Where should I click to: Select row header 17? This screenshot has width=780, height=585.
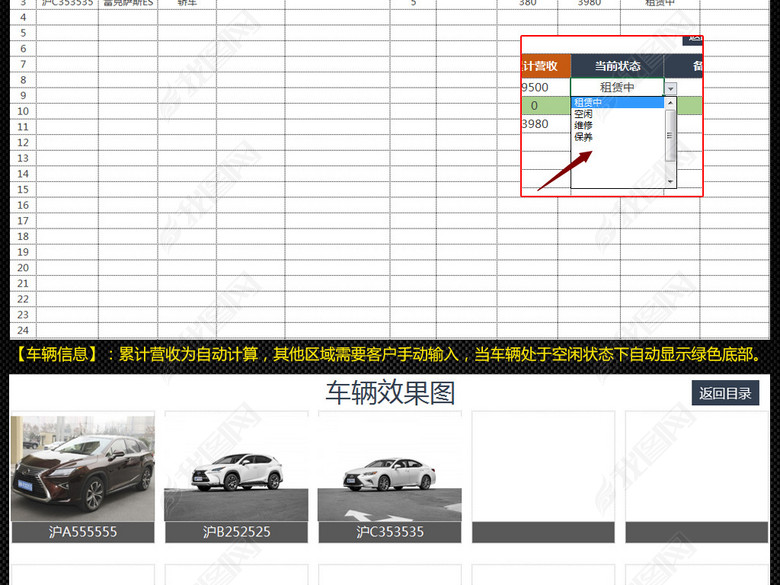[23, 221]
